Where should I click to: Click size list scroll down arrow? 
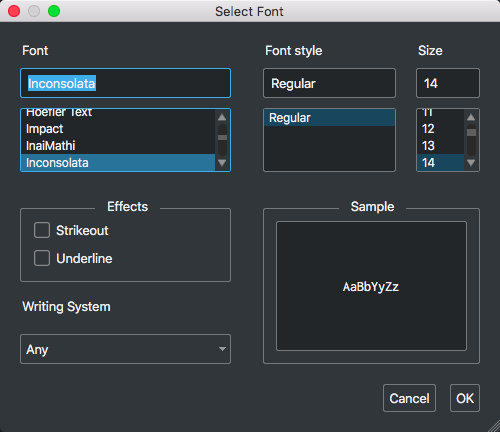click(x=471, y=163)
